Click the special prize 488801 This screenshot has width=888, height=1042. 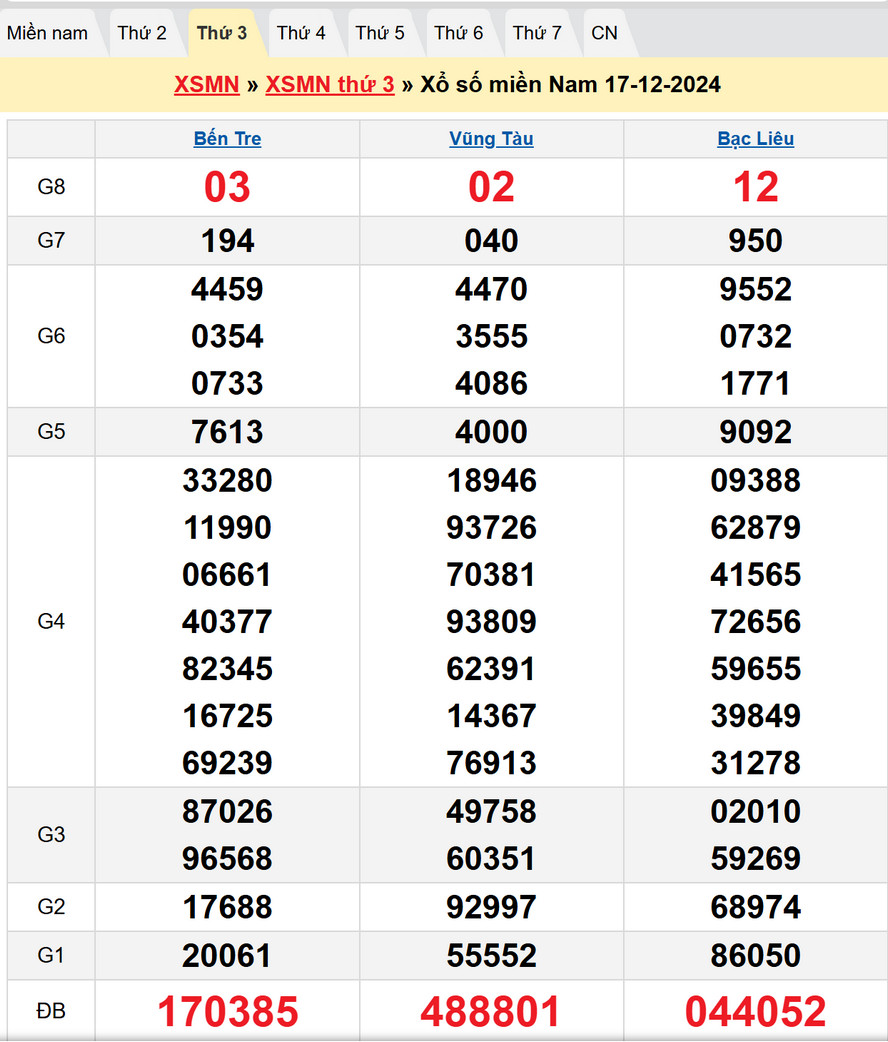coord(492,1011)
